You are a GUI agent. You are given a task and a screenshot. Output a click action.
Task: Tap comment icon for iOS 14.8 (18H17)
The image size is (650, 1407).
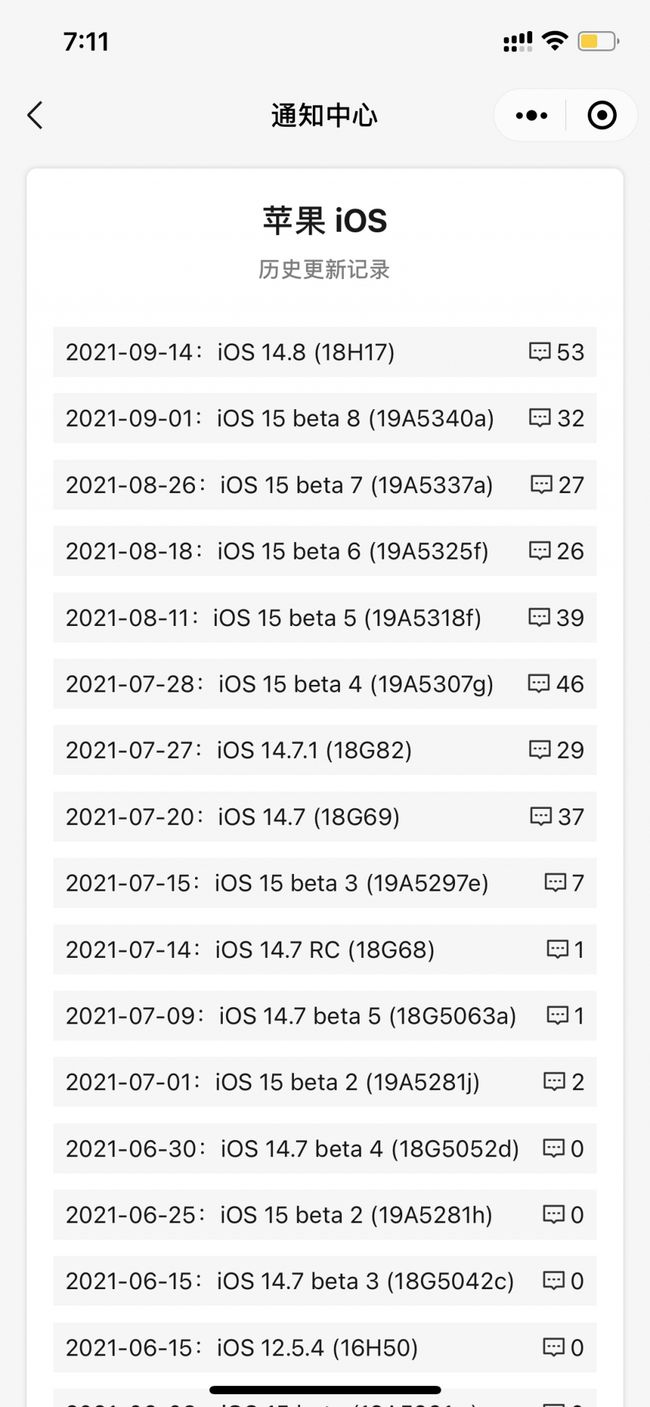tap(540, 352)
